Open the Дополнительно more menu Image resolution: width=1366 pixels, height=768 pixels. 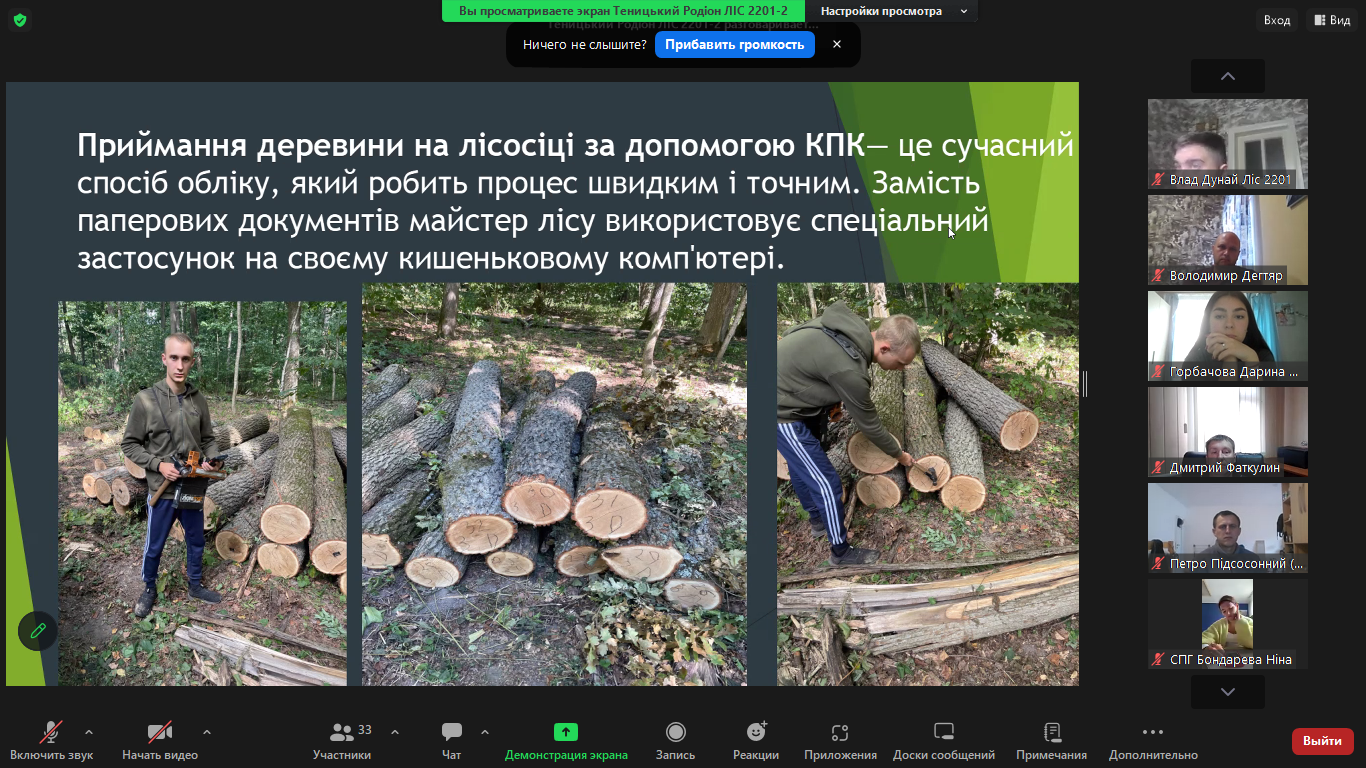pyautogui.click(x=1153, y=740)
